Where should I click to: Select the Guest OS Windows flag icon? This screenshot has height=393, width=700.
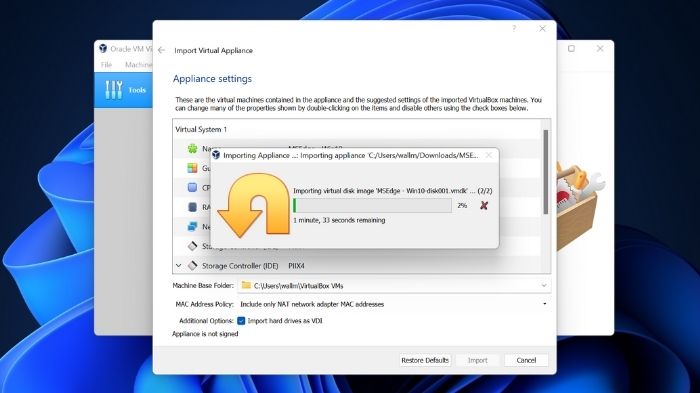pyautogui.click(x=192, y=168)
